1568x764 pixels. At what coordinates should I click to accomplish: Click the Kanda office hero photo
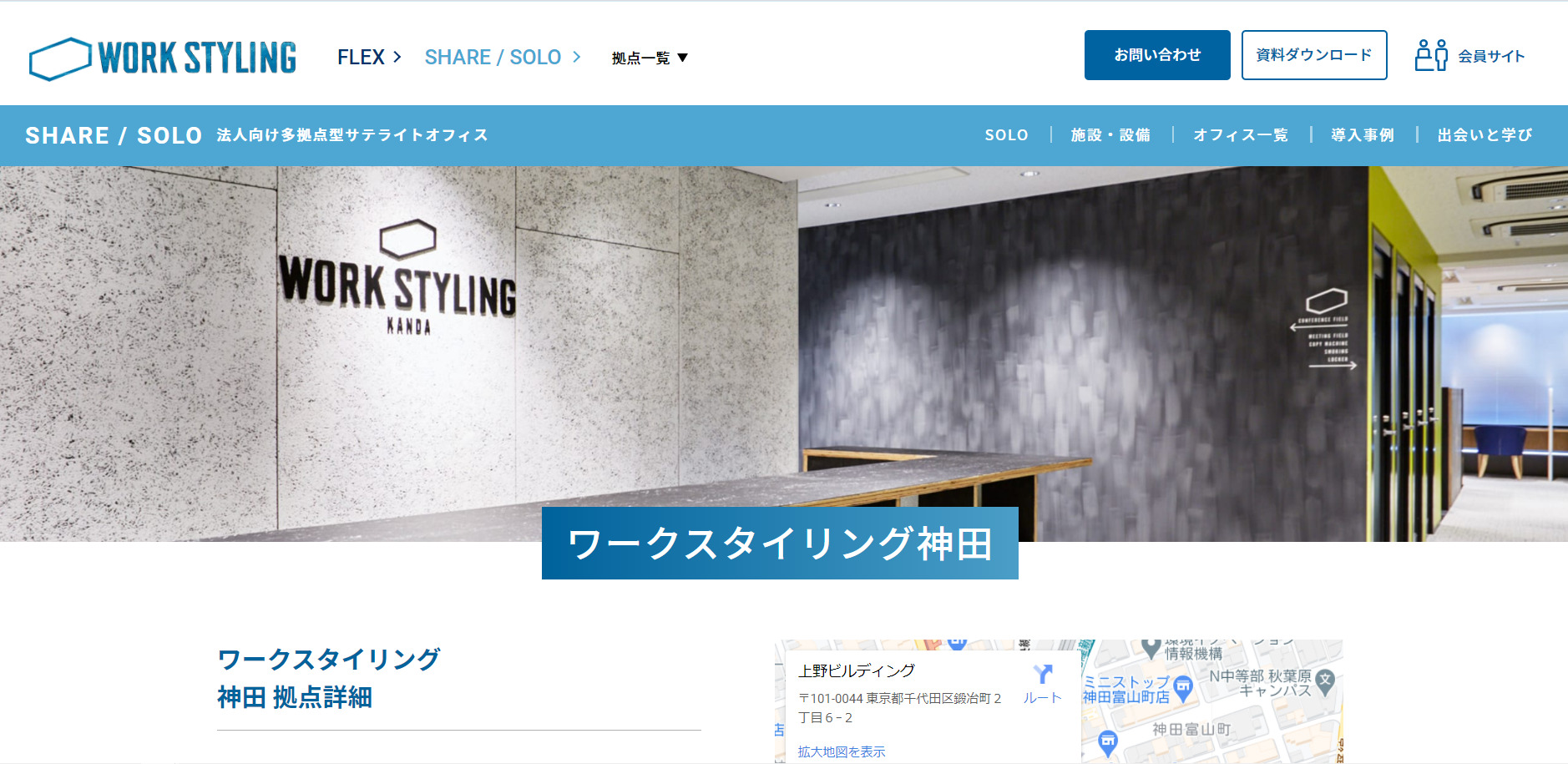coord(784,354)
